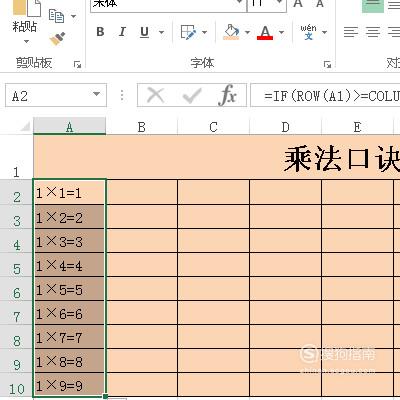Open the Font (字体) dialog launcher
Viewport: 400px width, 400px height.
(327, 64)
